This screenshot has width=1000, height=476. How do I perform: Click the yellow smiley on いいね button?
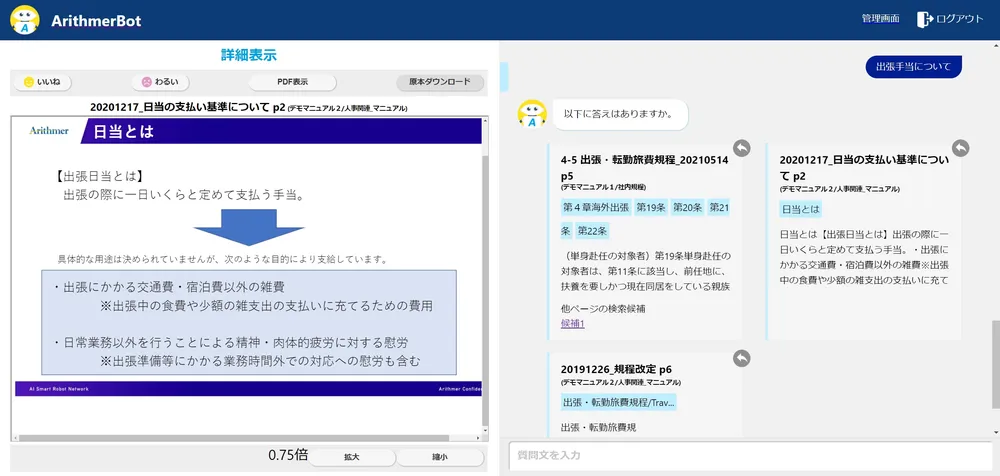click(x=28, y=82)
